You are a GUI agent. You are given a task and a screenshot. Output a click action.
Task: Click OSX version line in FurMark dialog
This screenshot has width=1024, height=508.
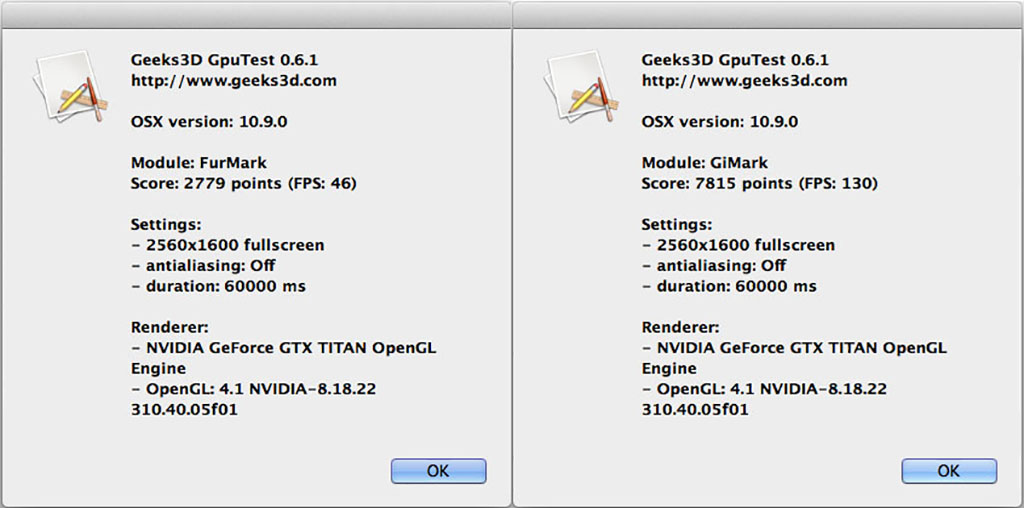point(209,122)
